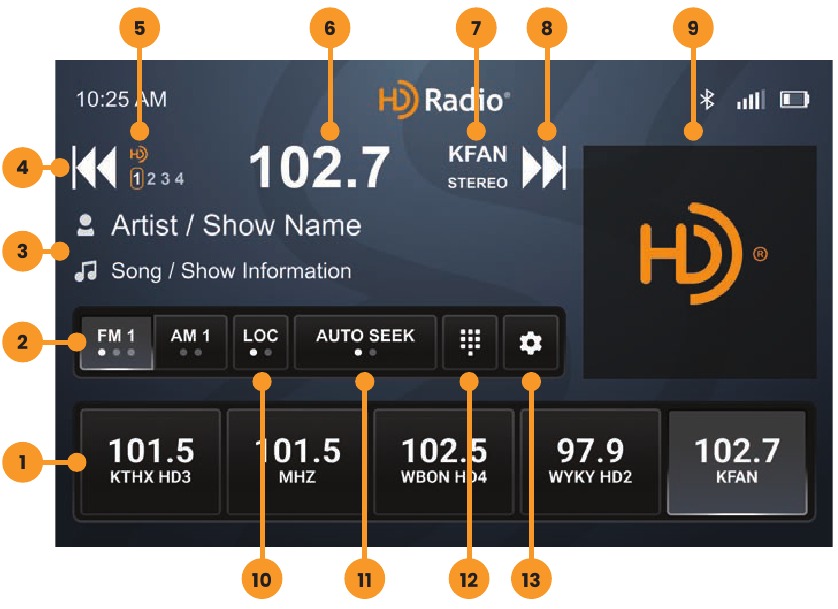Select preset 97.9 WYKY HD2
The height and width of the screenshot is (609, 838).
(590, 462)
